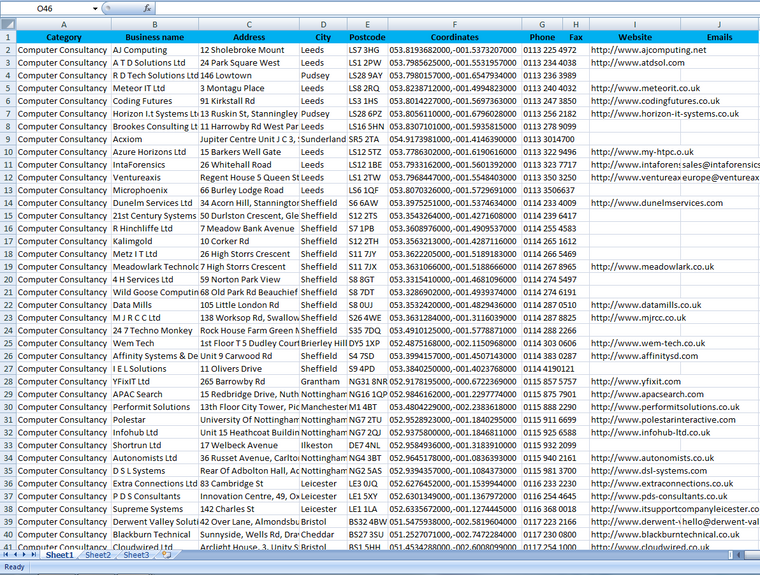Open the http://www.atdsol.com link
This screenshot has width=760, height=575.
tap(637, 63)
